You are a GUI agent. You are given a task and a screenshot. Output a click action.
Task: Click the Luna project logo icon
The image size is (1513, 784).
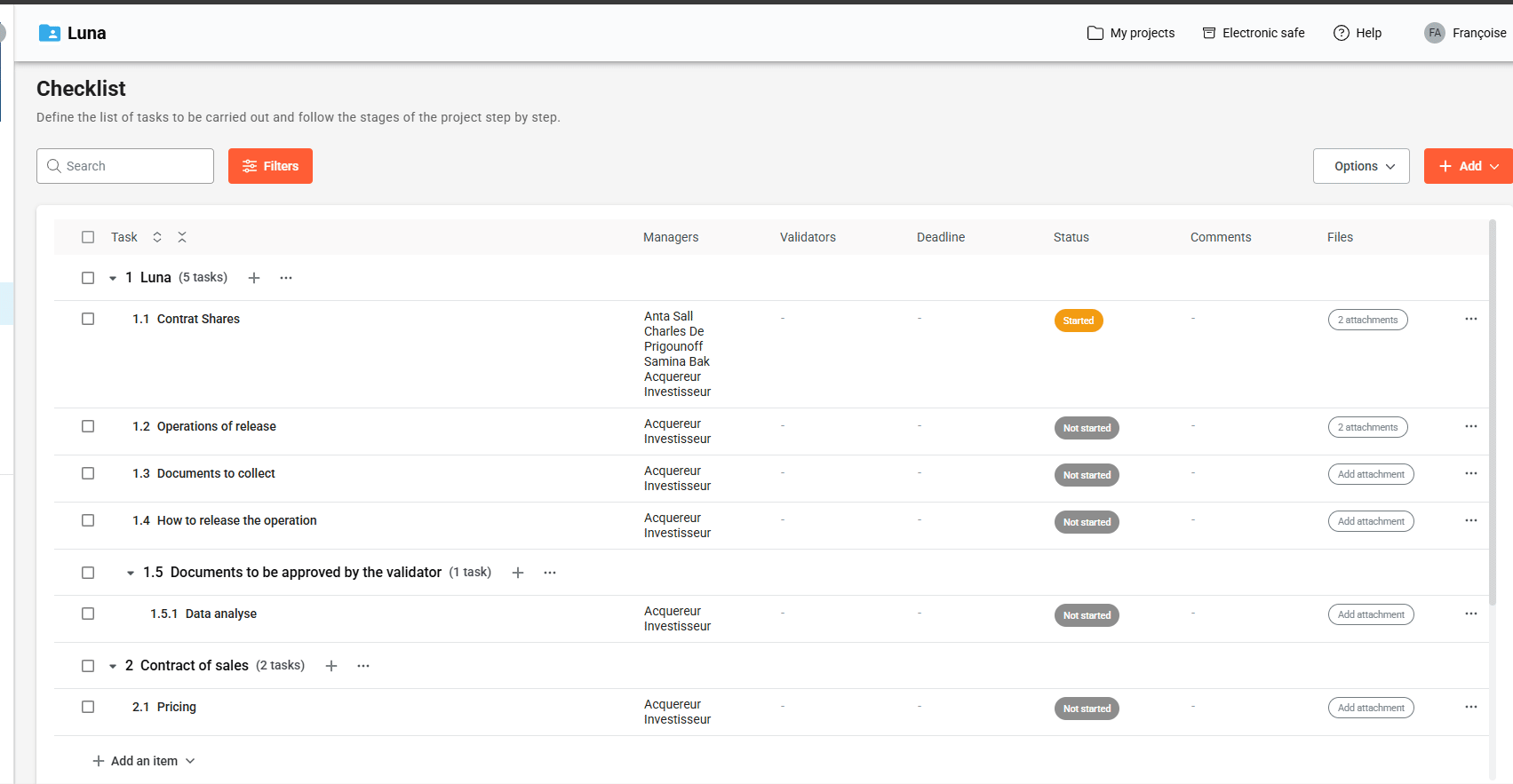click(x=50, y=34)
